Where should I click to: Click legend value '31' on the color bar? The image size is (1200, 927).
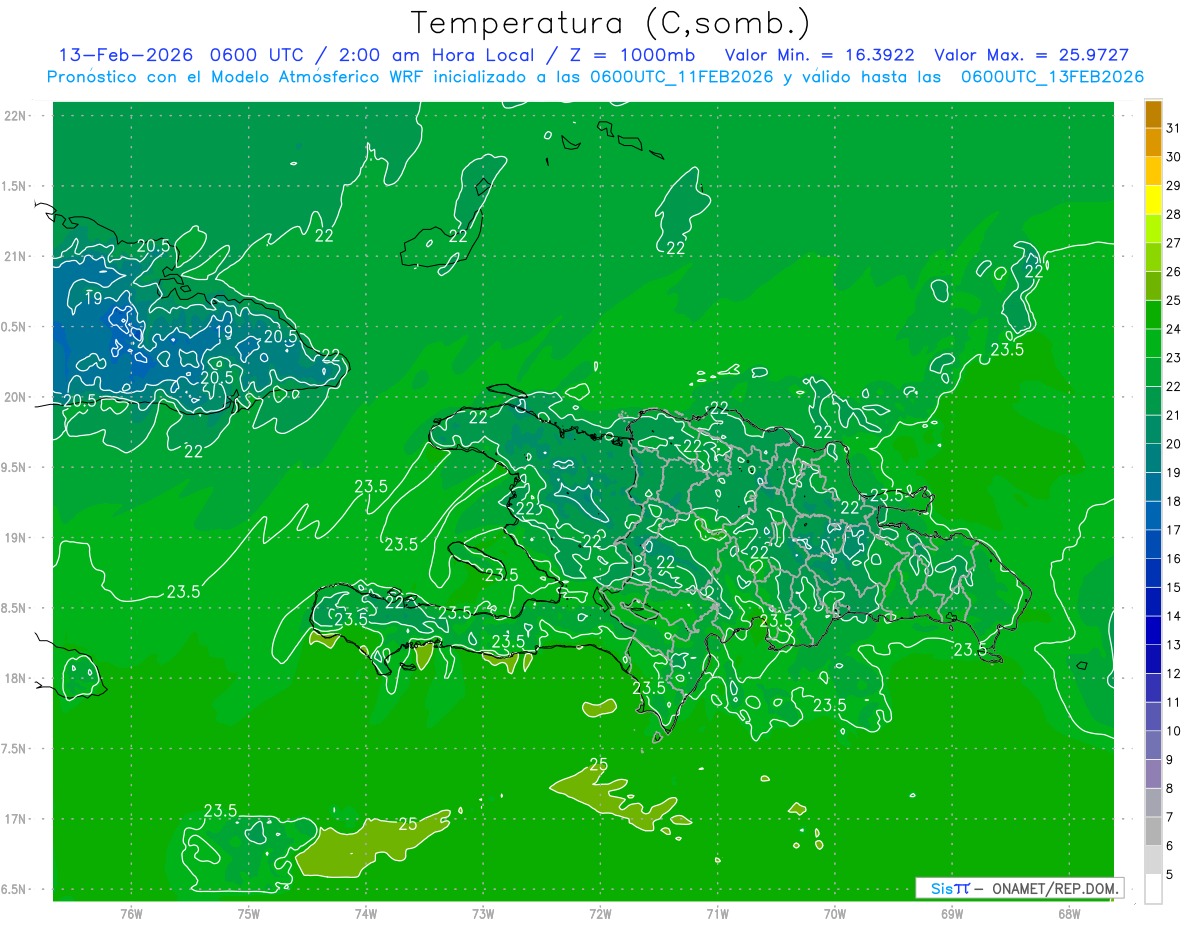pos(1173,127)
